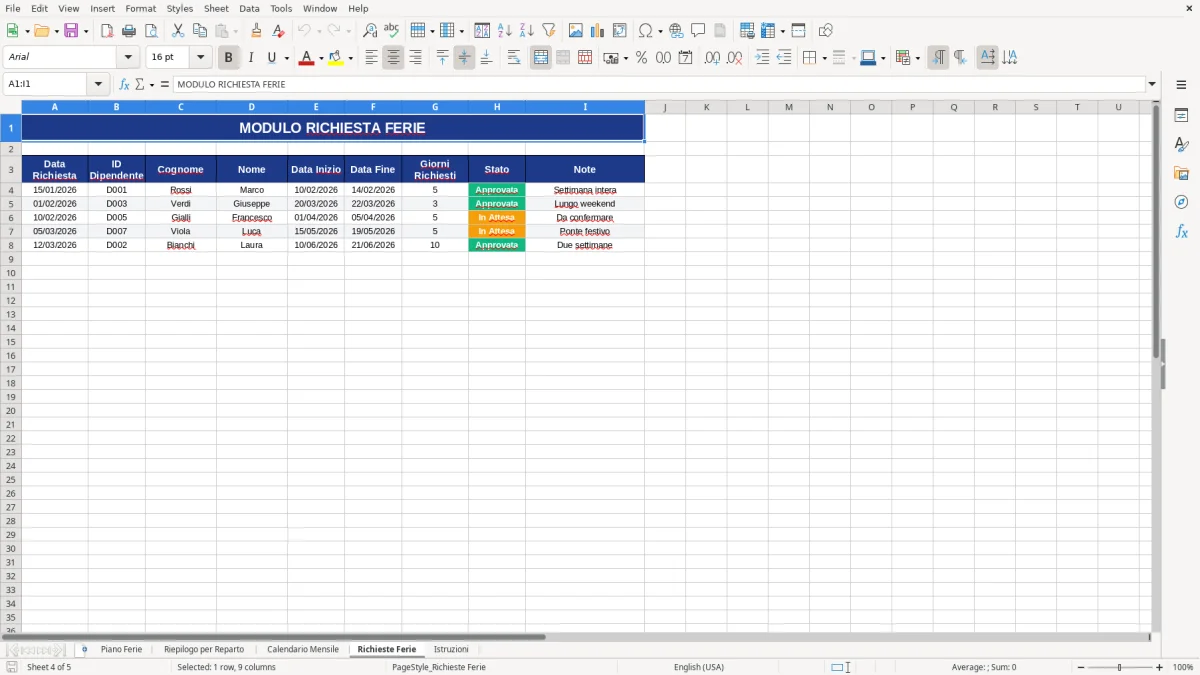
Task: Switch to Istruzioni sheet tab
Action: point(451,649)
